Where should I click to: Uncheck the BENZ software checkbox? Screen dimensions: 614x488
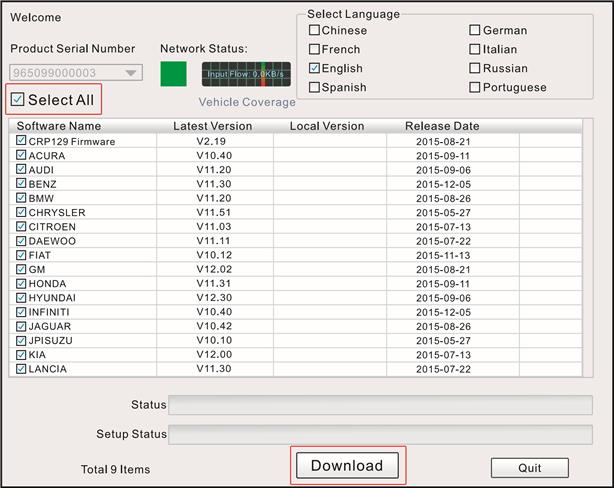[x=21, y=183]
